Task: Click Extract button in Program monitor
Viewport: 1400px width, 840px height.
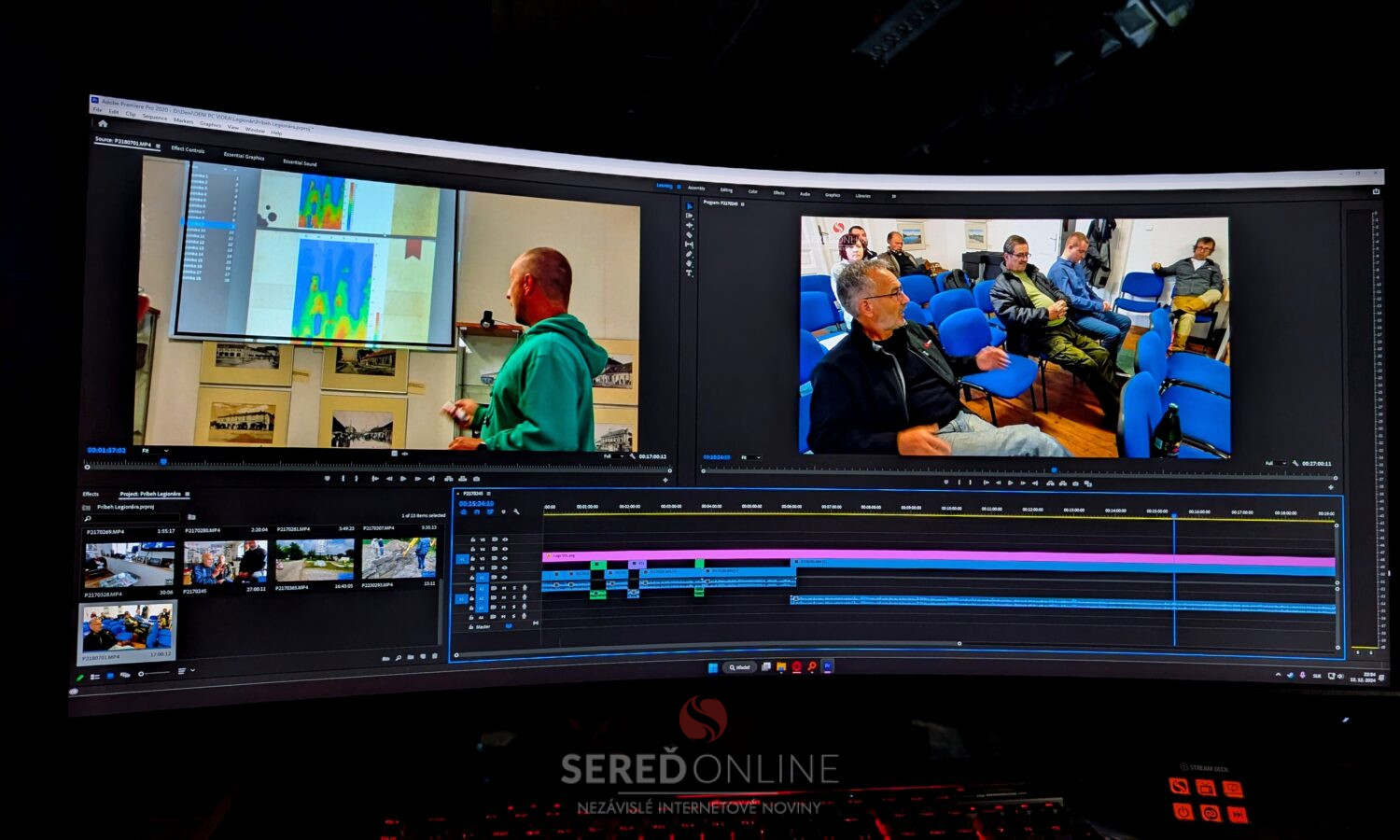Action: [x=1062, y=483]
